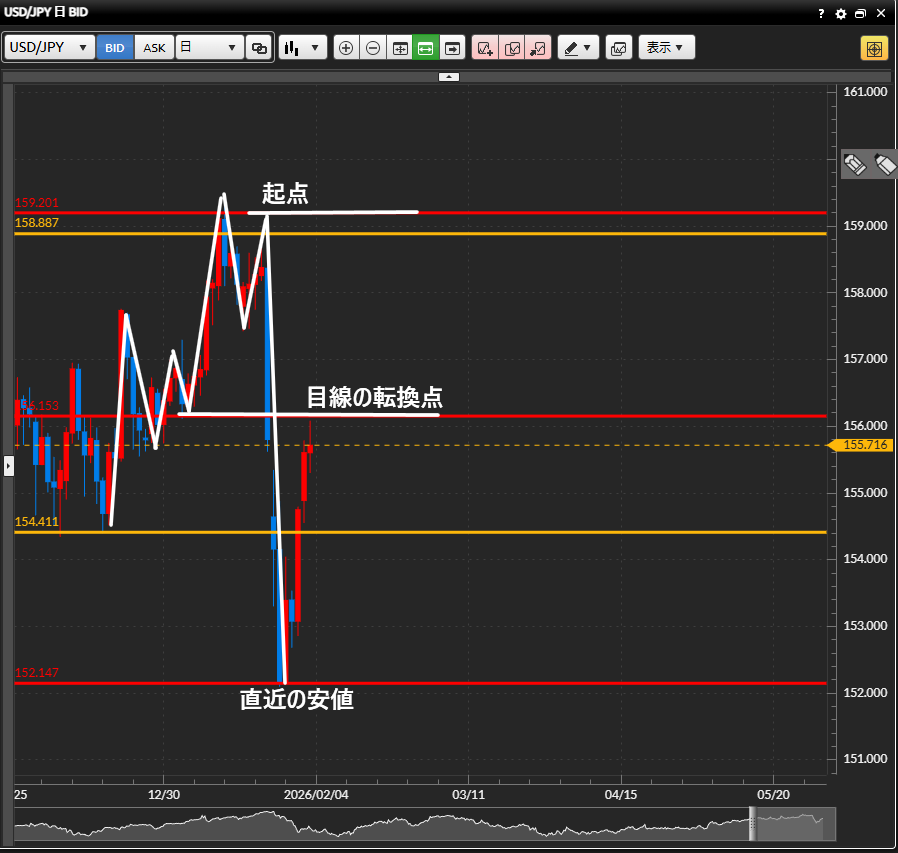The image size is (898, 853).
Task: Open the drawing pen tool dropdown
Action: [577, 48]
